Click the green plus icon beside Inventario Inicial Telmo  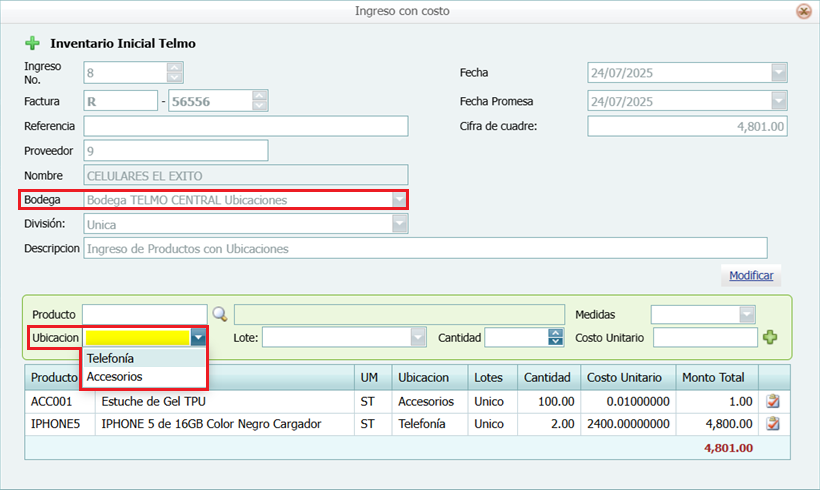coord(32,43)
